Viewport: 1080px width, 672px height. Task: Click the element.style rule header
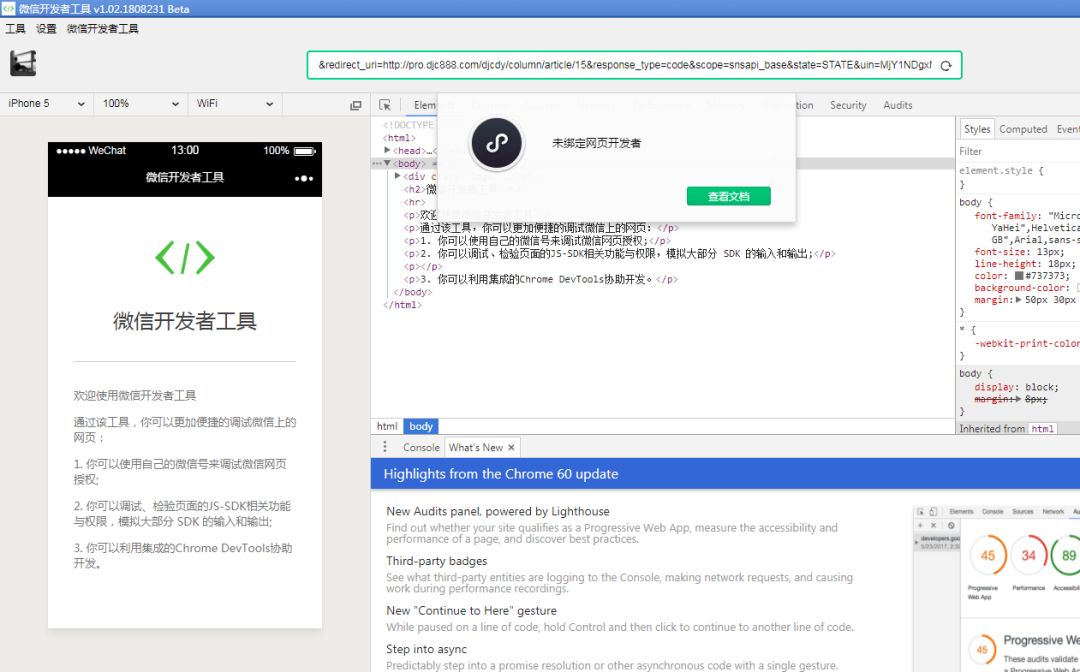(1001, 171)
